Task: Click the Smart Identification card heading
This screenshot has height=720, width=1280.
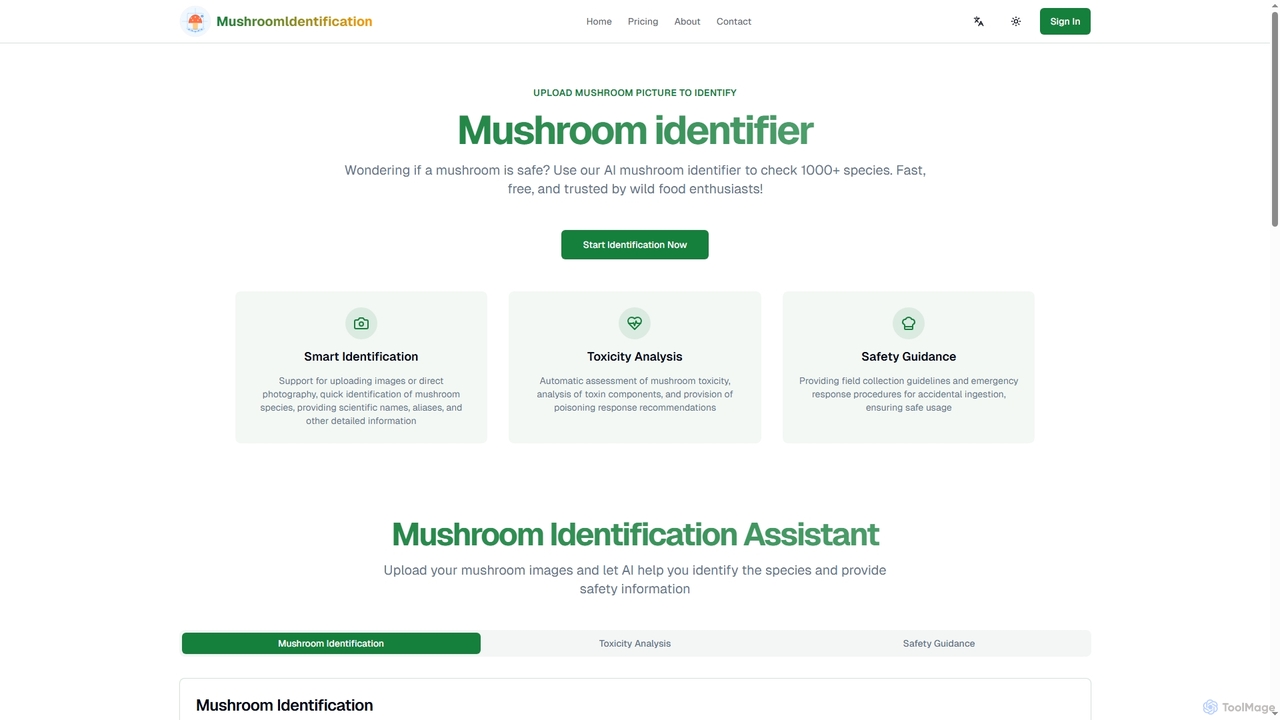Action: pos(361,356)
